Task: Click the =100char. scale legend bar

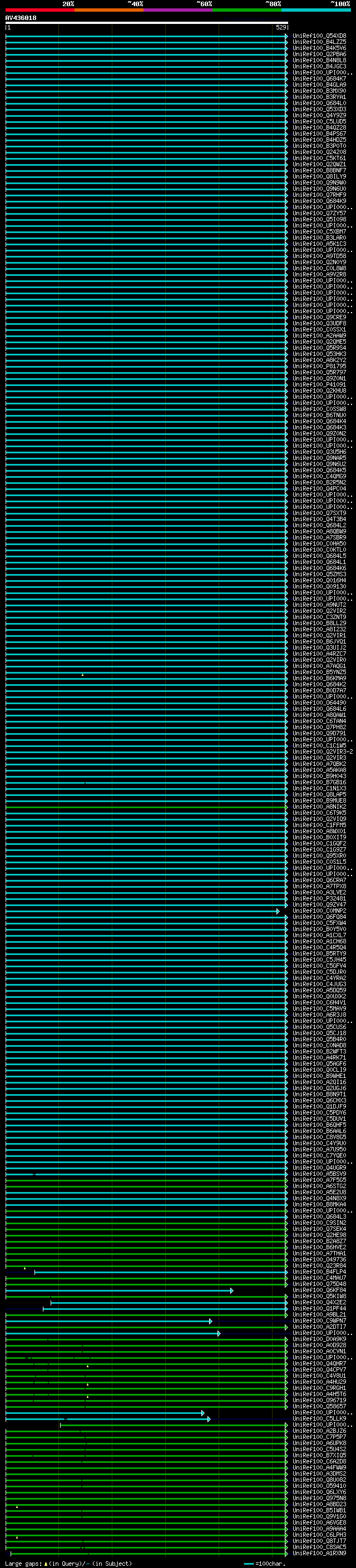Action: pyautogui.click(x=248, y=1564)
